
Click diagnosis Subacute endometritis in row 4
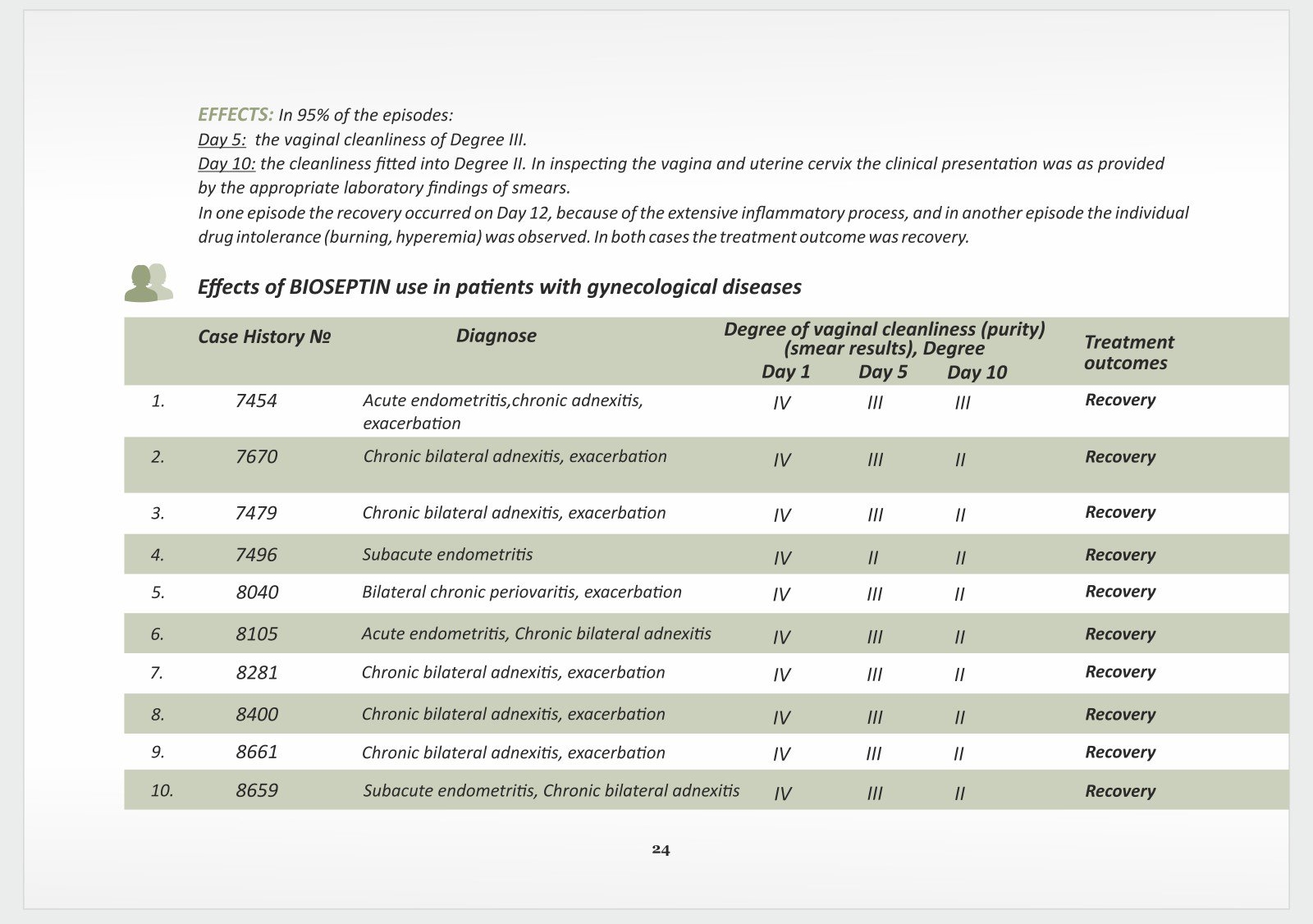pyautogui.click(x=447, y=555)
